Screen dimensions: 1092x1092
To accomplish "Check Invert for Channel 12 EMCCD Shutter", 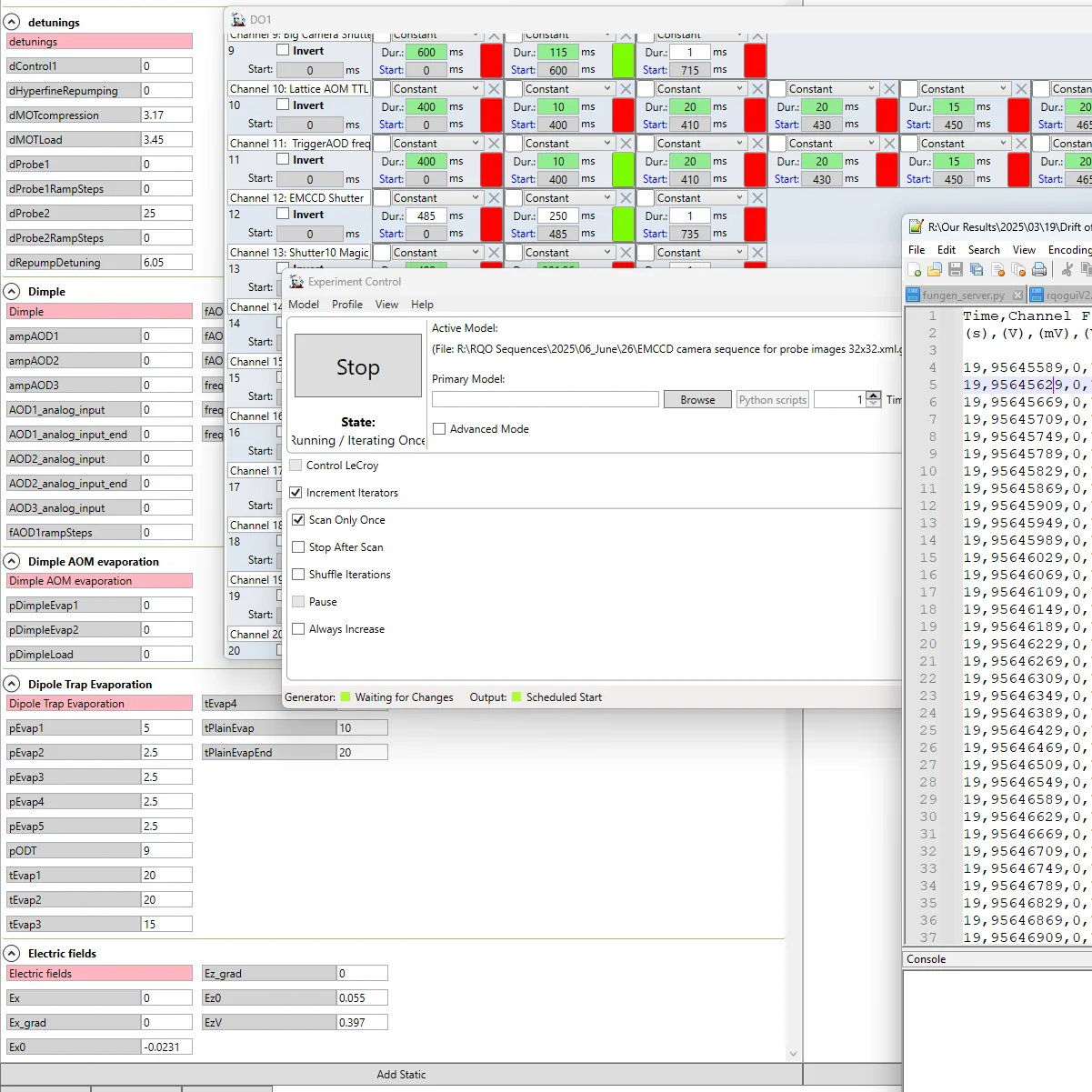I will pyautogui.click(x=283, y=215).
